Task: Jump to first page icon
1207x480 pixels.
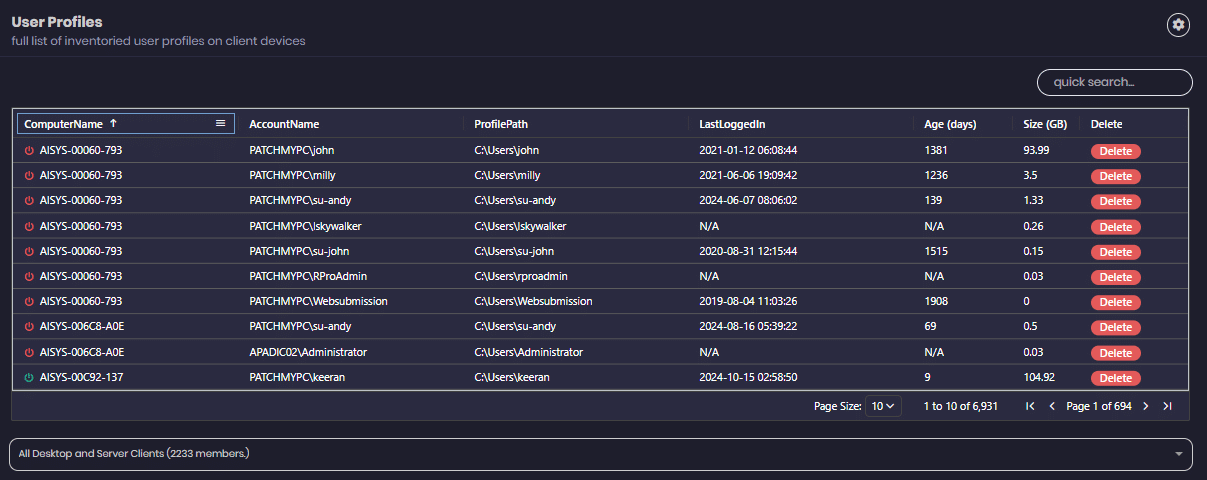Action: coord(1030,406)
